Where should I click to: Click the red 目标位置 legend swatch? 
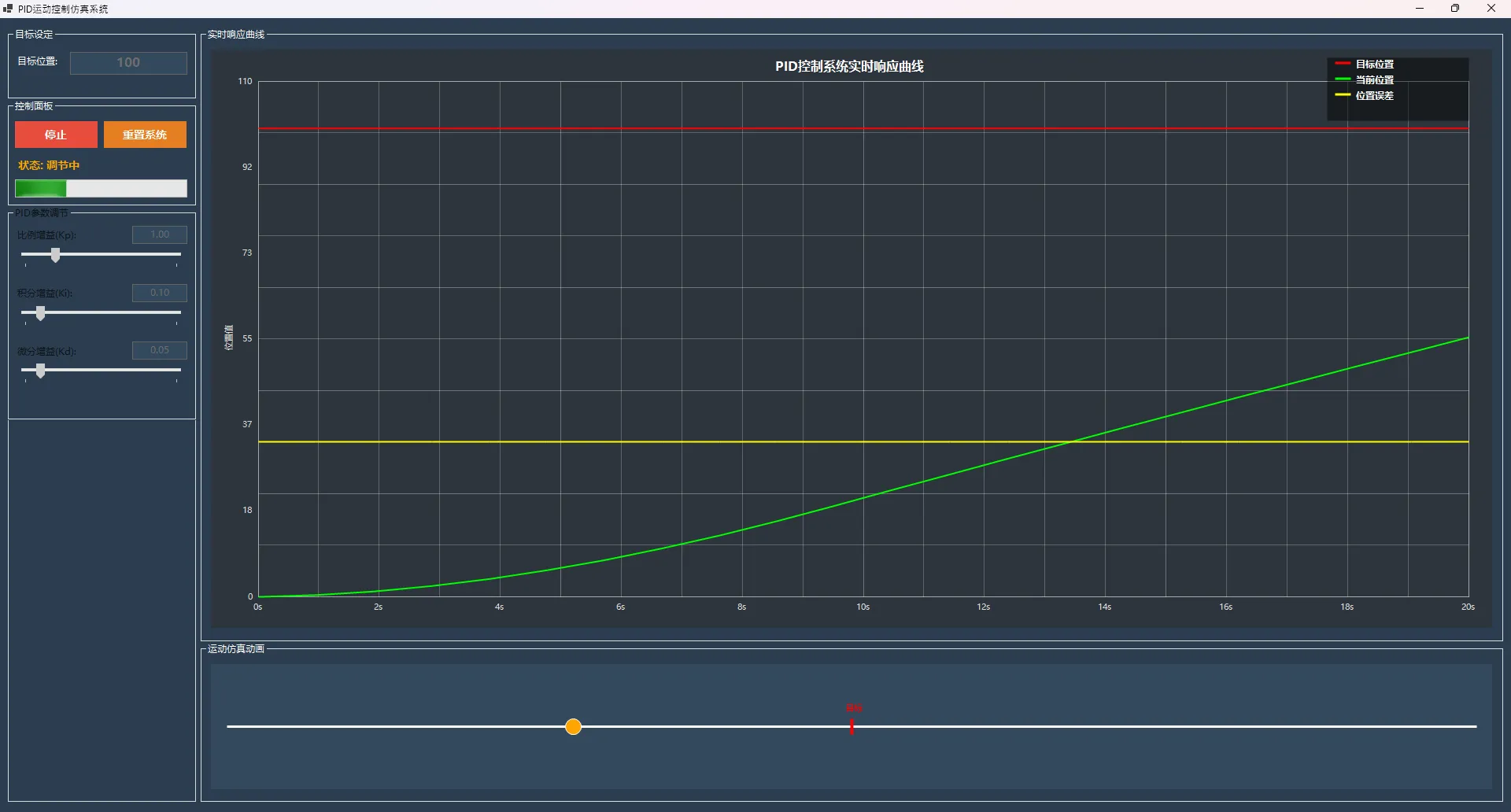[1343, 64]
